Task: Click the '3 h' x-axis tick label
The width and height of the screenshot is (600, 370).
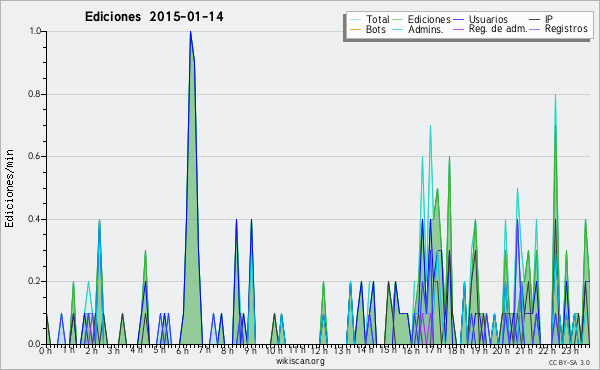Action: pyautogui.click(x=114, y=350)
